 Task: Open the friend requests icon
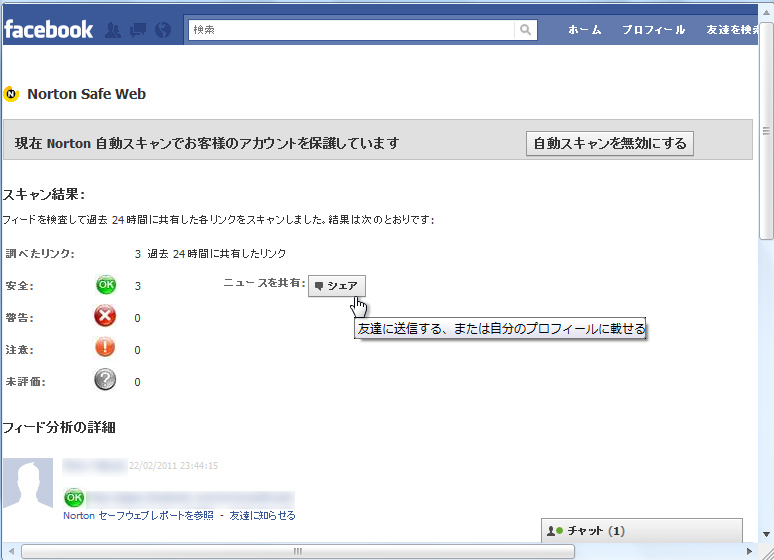click(113, 30)
